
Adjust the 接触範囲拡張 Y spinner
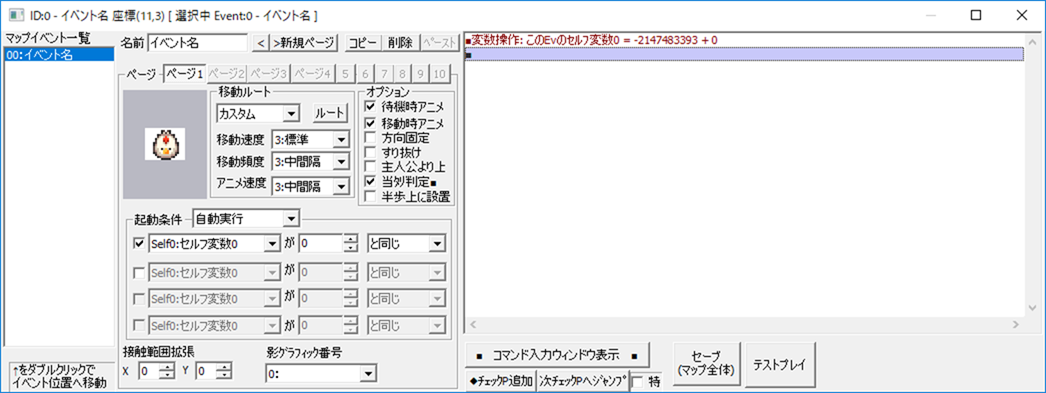[225, 370]
